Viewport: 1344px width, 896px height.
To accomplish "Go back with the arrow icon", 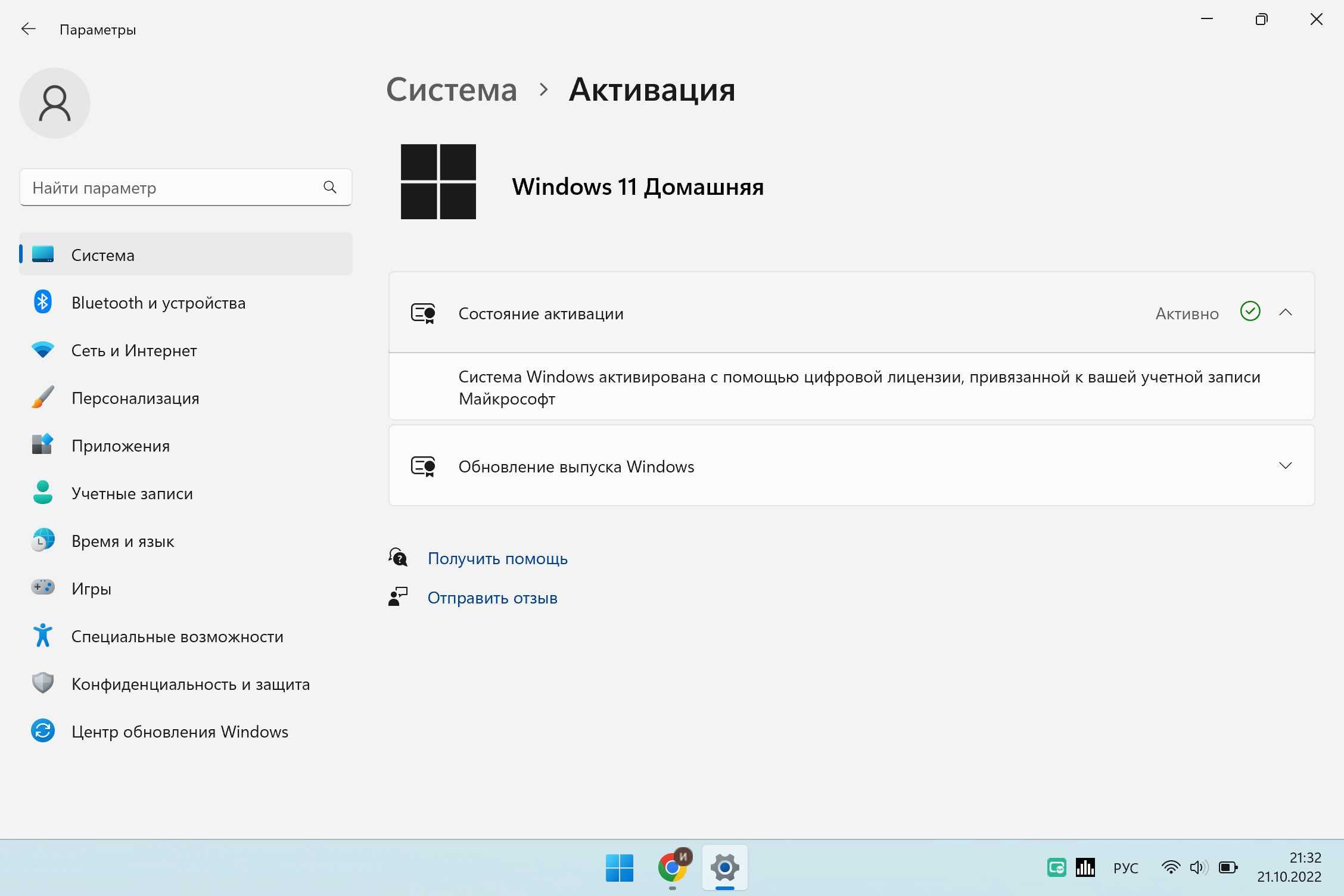I will pyautogui.click(x=28, y=29).
